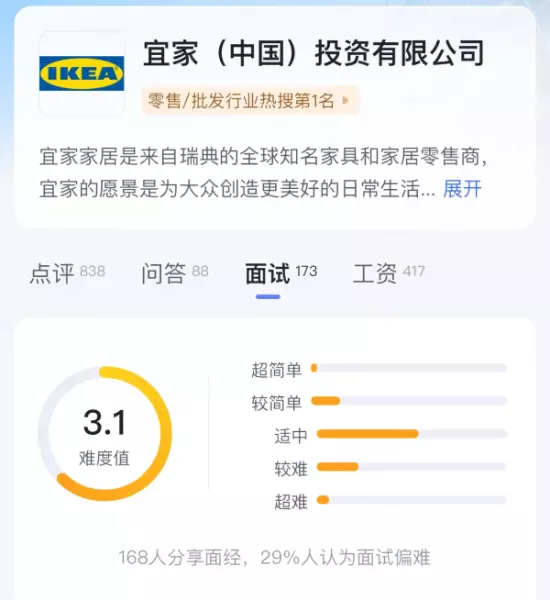Select the 面试 interview tab
Screen dimensions: 550x600
point(281,273)
